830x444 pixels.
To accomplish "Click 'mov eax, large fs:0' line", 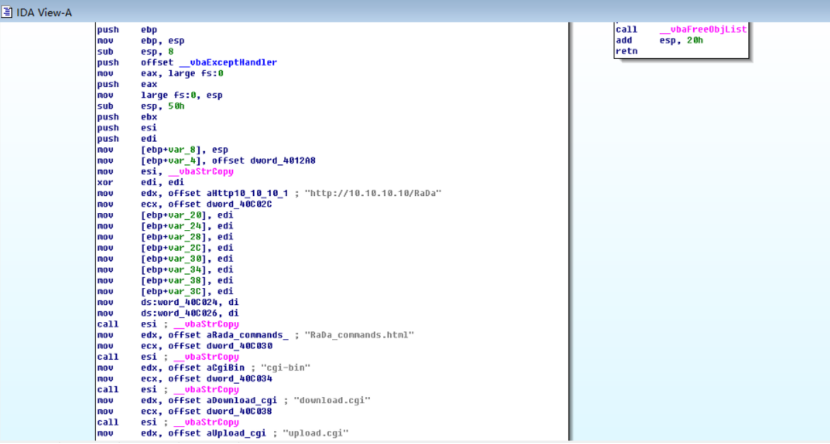I will tap(160, 74).
